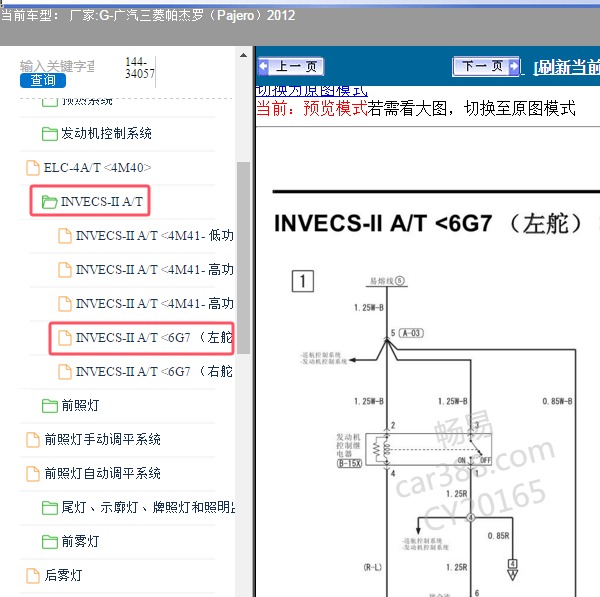
Task: Select INVECS-II A/T <4M41- 低功 entry
Action: [155, 236]
